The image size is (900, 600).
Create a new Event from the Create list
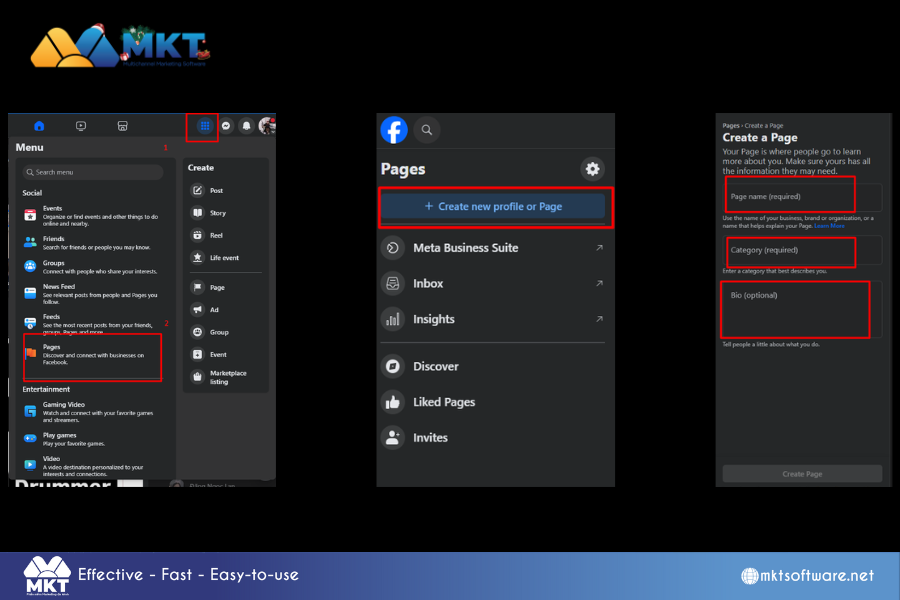pyautogui.click(x=226, y=354)
